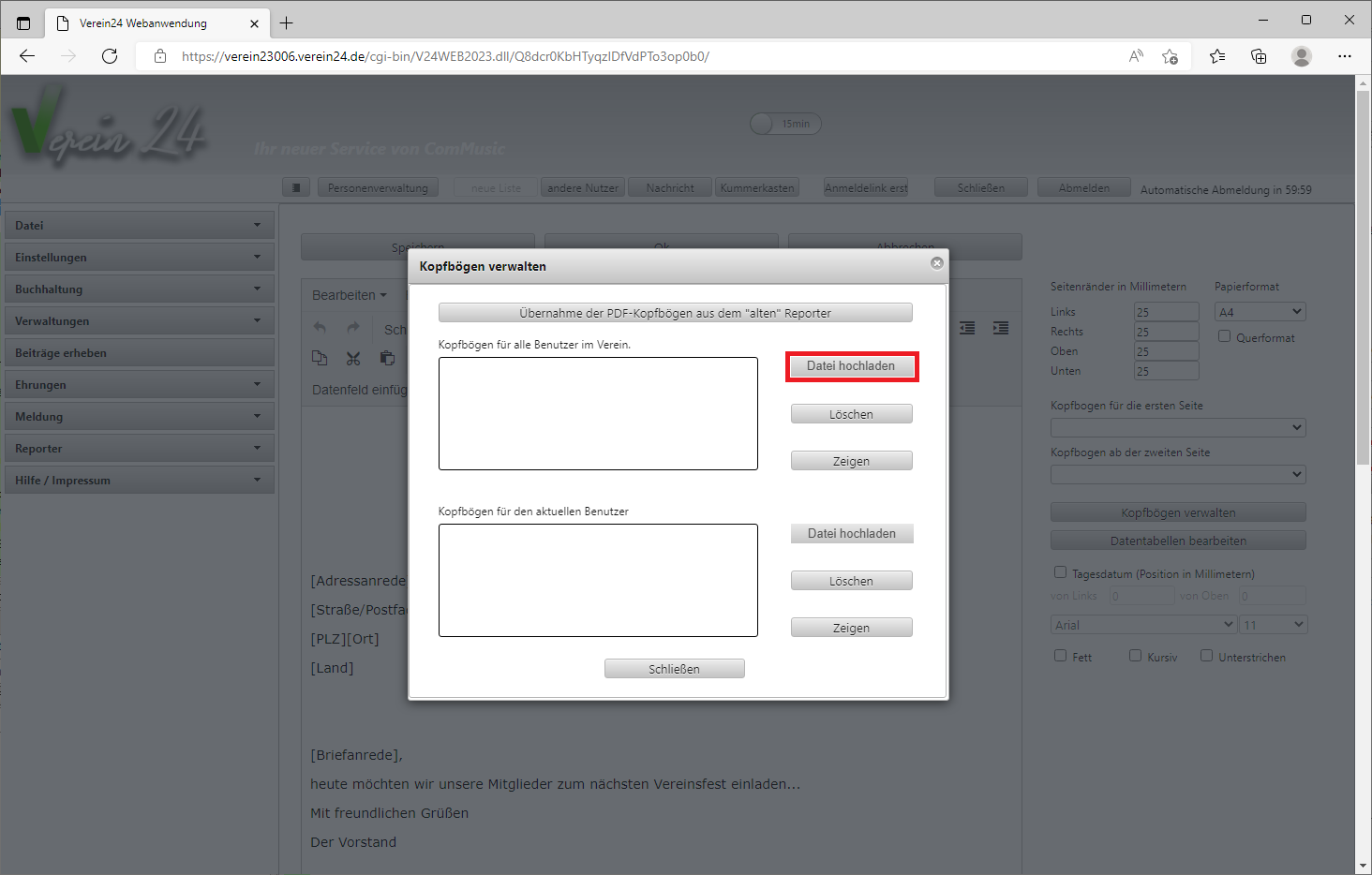Click the Links margin input field
Viewport: 1372px width, 875px height.
click(x=1166, y=312)
